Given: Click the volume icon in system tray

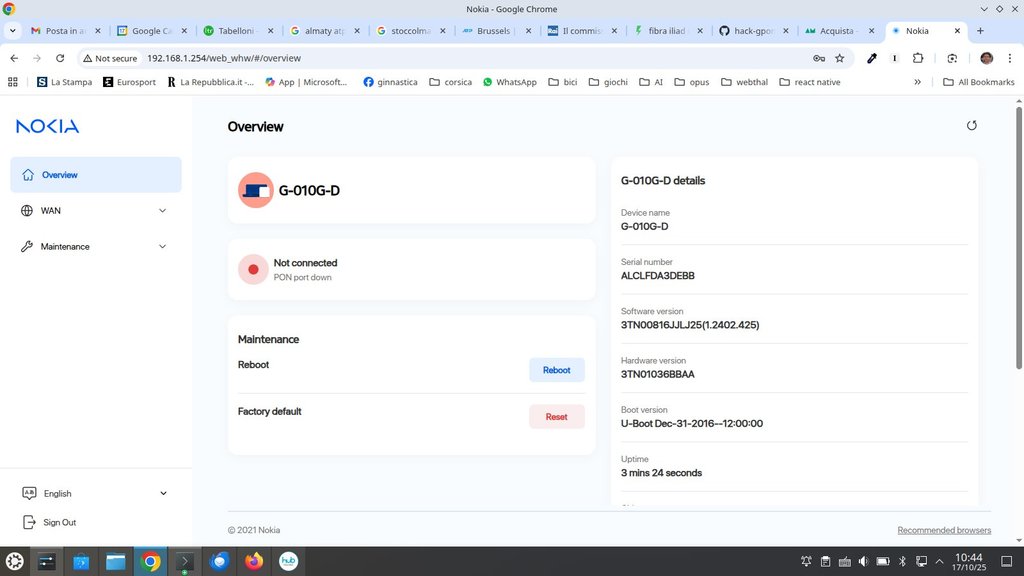Looking at the screenshot, I should [x=863, y=561].
